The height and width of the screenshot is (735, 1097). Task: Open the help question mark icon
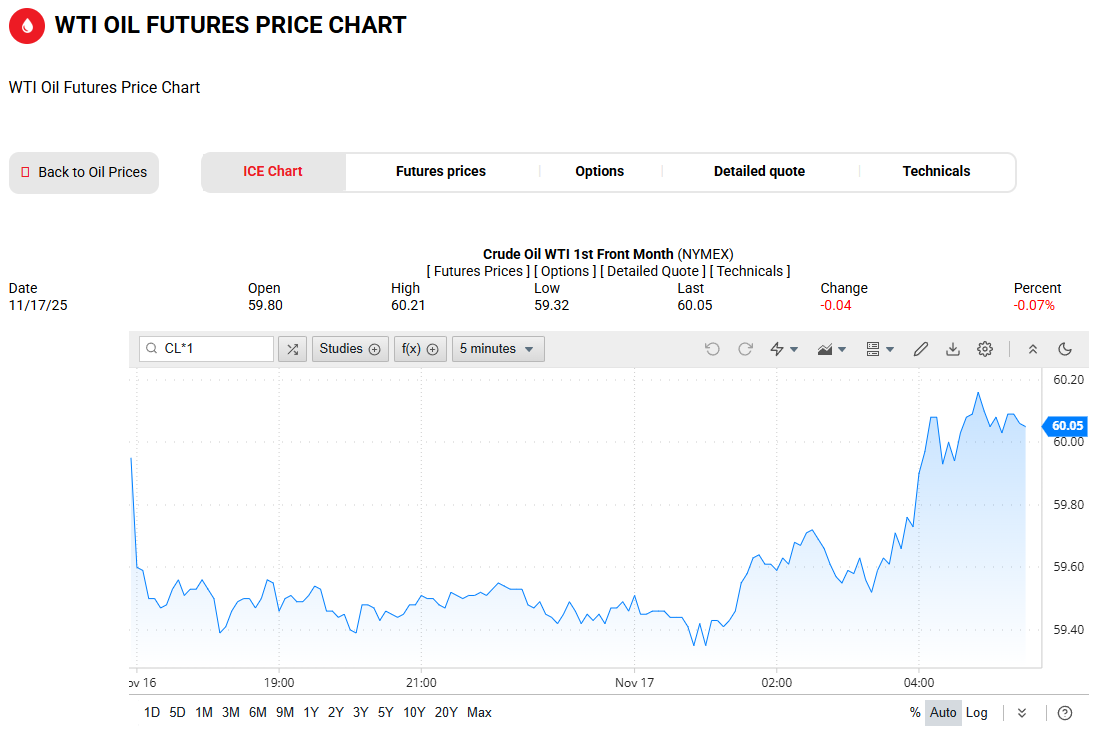click(x=1065, y=713)
